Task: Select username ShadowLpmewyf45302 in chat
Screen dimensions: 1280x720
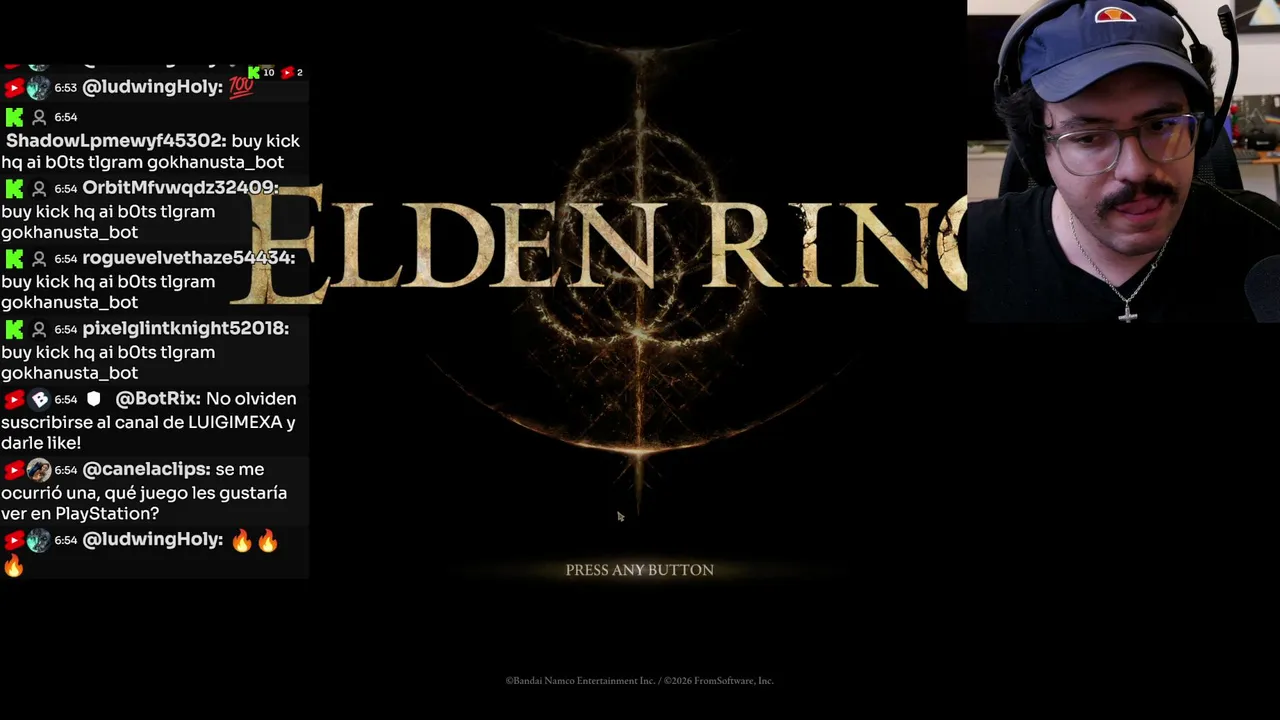Action: pyautogui.click(x=116, y=141)
